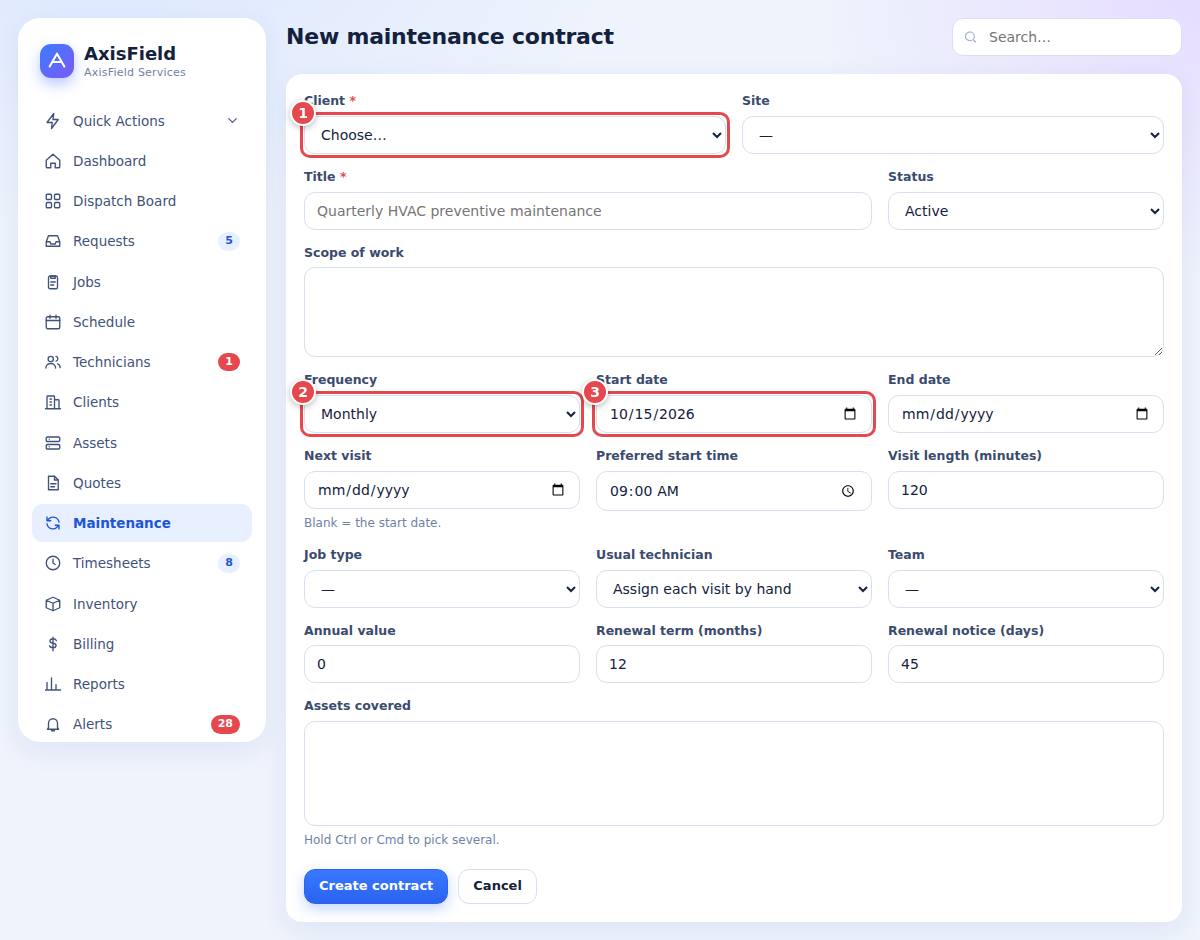This screenshot has height=940, width=1200.
Task: Click the End date mm/dd/yyyy field
Action: pyautogui.click(x=1026, y=414)
